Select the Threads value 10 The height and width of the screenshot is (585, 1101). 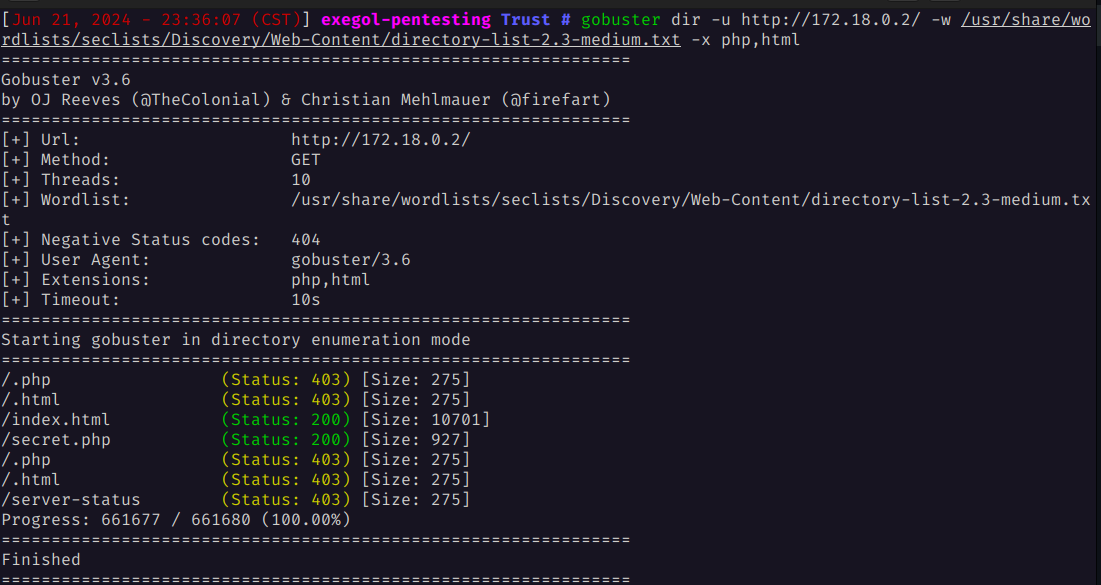301,180
